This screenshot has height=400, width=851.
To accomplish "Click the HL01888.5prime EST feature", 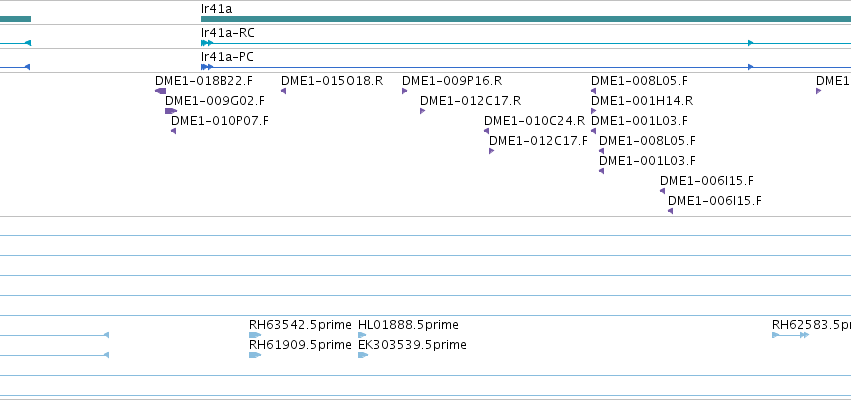I will tap(362, 335).
